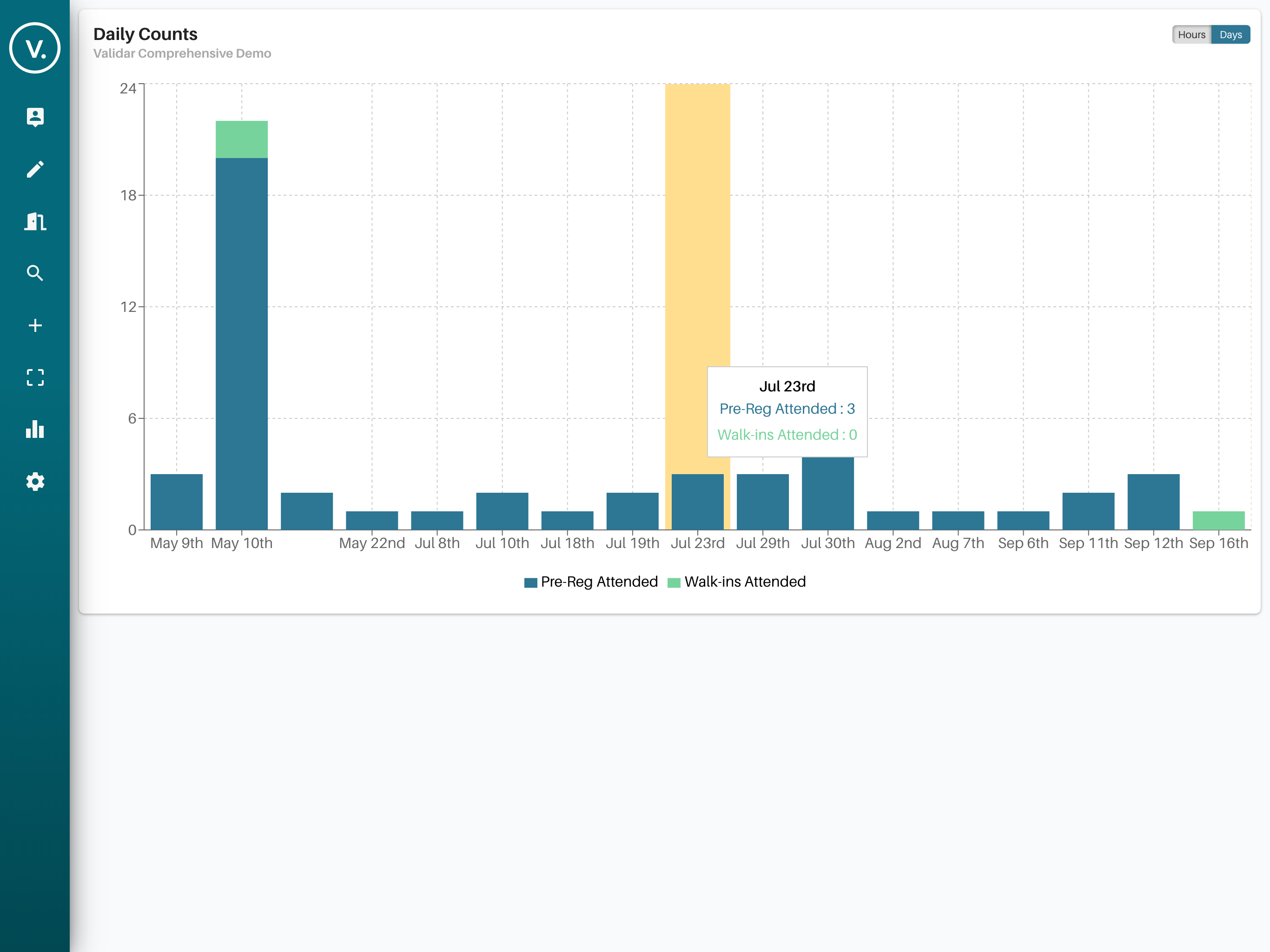Switch chart to Hours view

pyautogui.click(x=1191, y=34)
